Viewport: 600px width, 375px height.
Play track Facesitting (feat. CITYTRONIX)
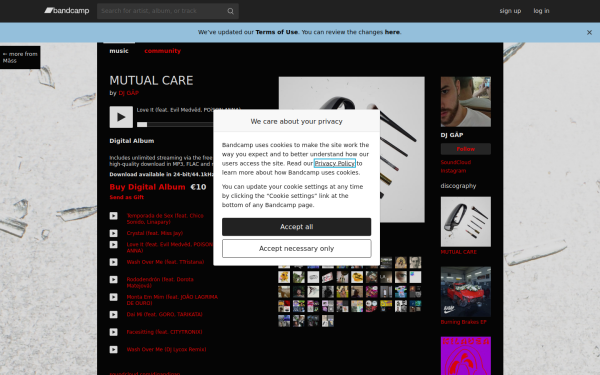[x=114, y=332]
